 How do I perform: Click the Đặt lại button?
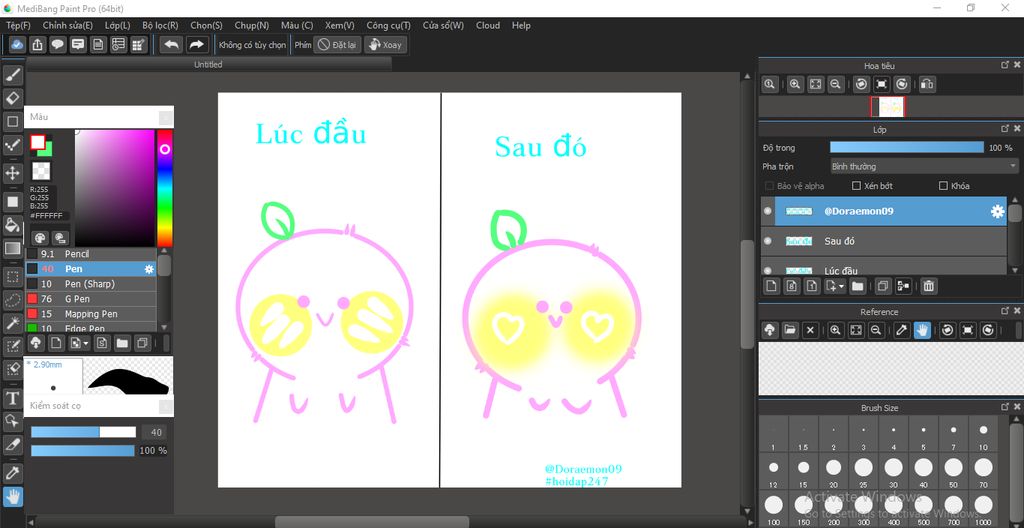[x=337, y=44]
